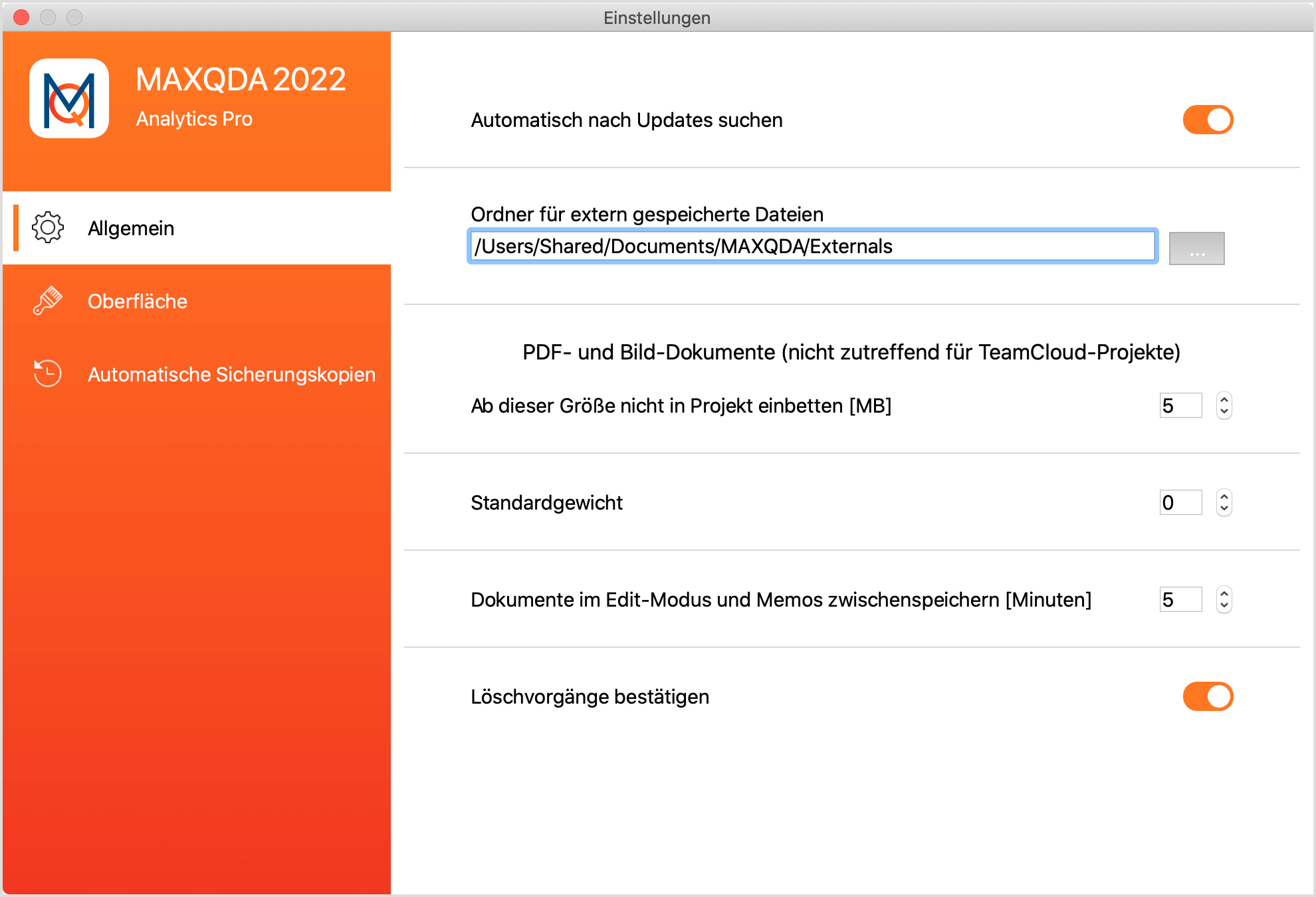This screenshot has height=897, width=1316.
Task: Decrease the zwischenspeichern minutes value
Action: (1224, 606)
